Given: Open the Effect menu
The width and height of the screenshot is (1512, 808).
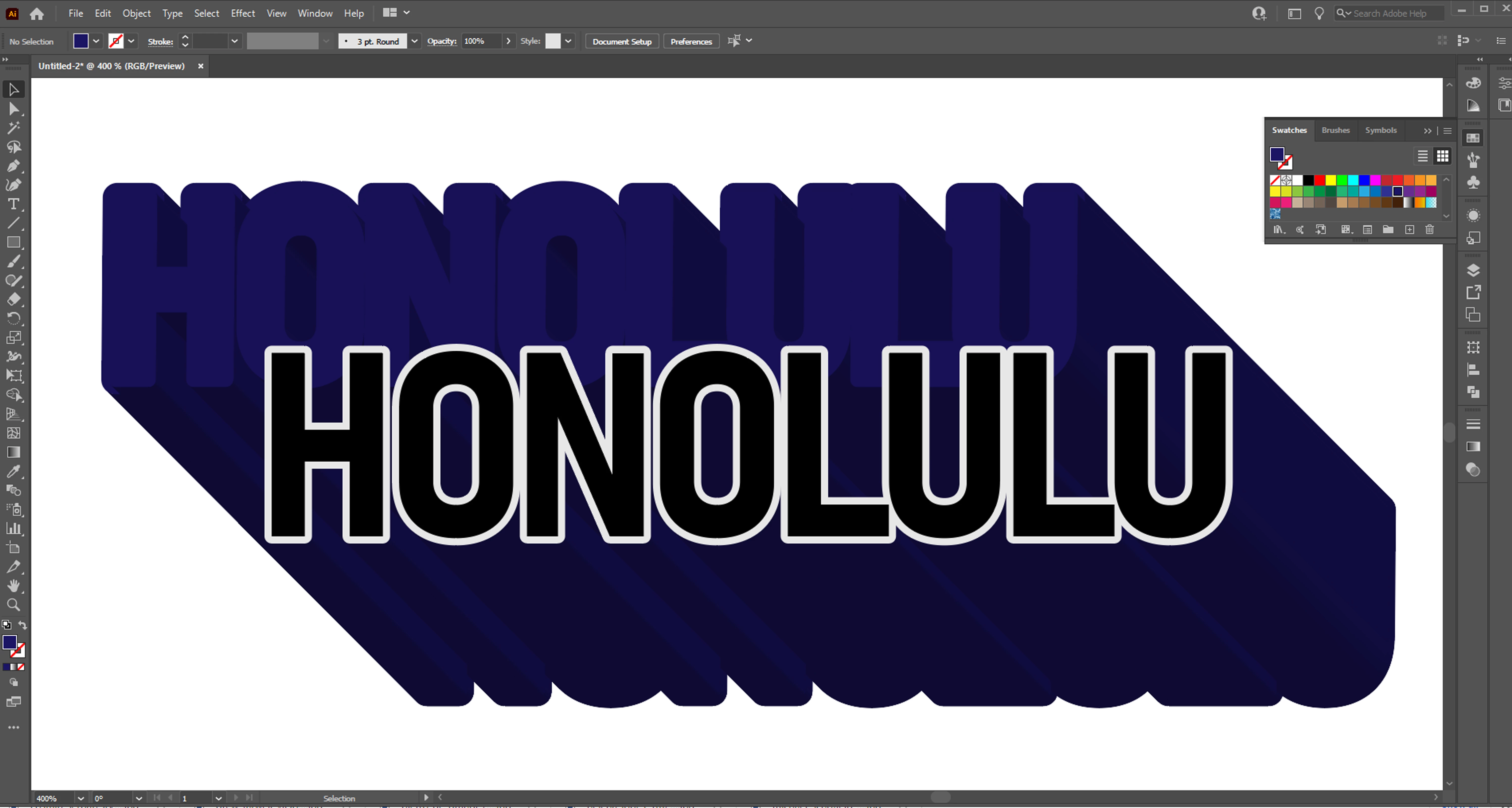Looking at the screenshot, I should 242,13.
